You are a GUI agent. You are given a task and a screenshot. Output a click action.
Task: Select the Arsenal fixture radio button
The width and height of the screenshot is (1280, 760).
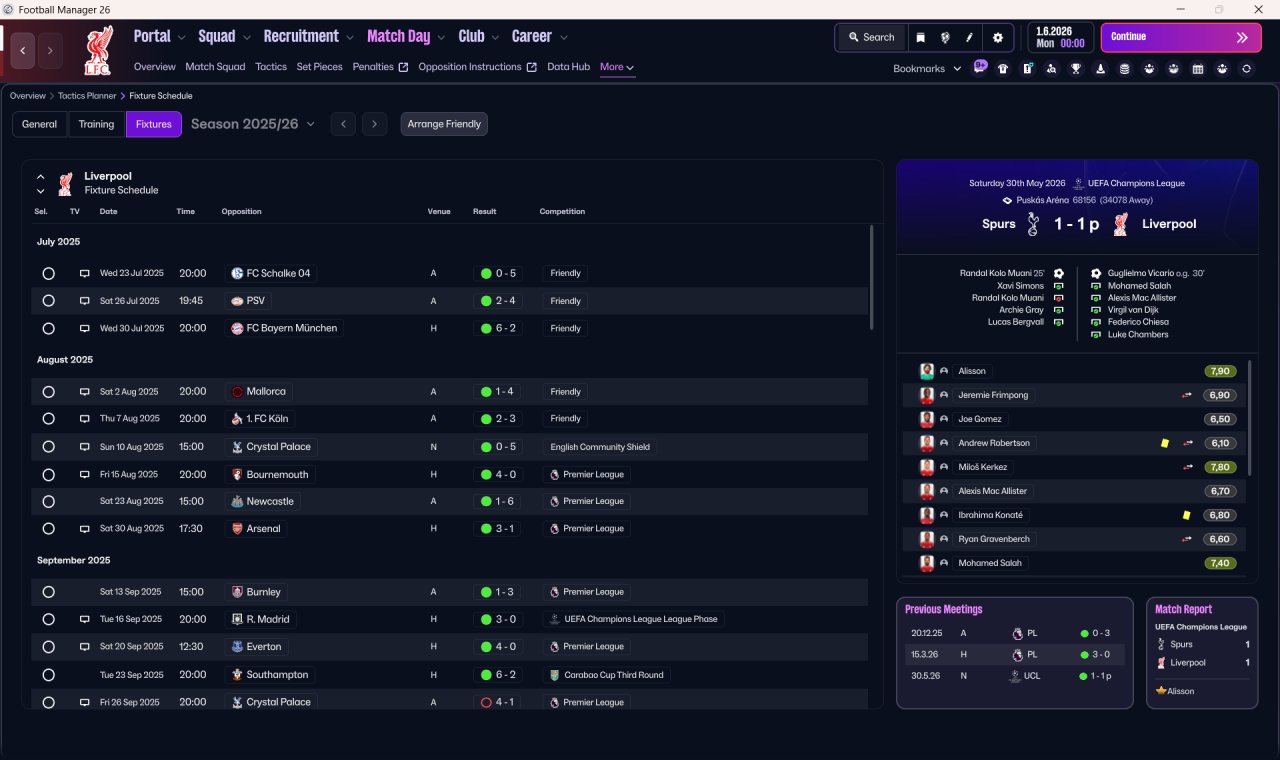pos(48,528)
